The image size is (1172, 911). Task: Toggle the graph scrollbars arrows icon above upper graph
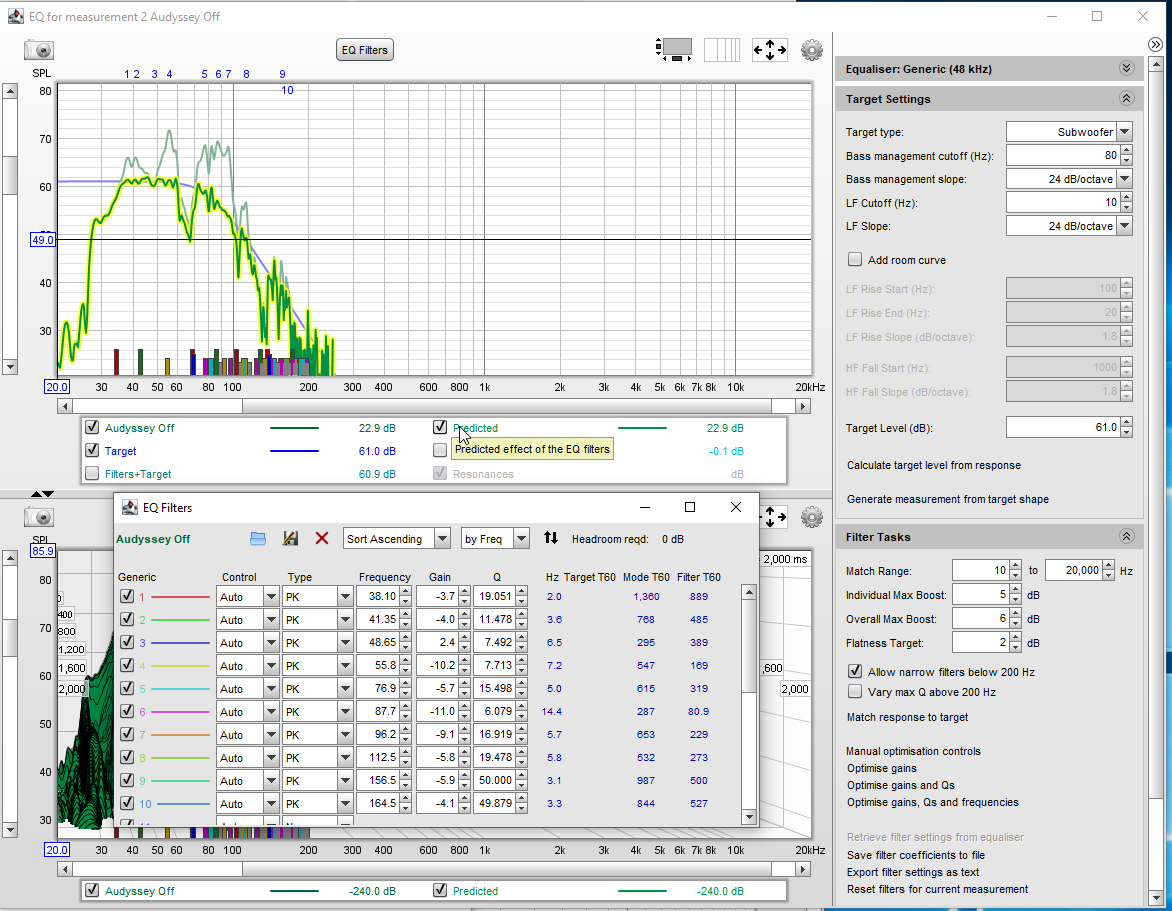tap(770, 50)
